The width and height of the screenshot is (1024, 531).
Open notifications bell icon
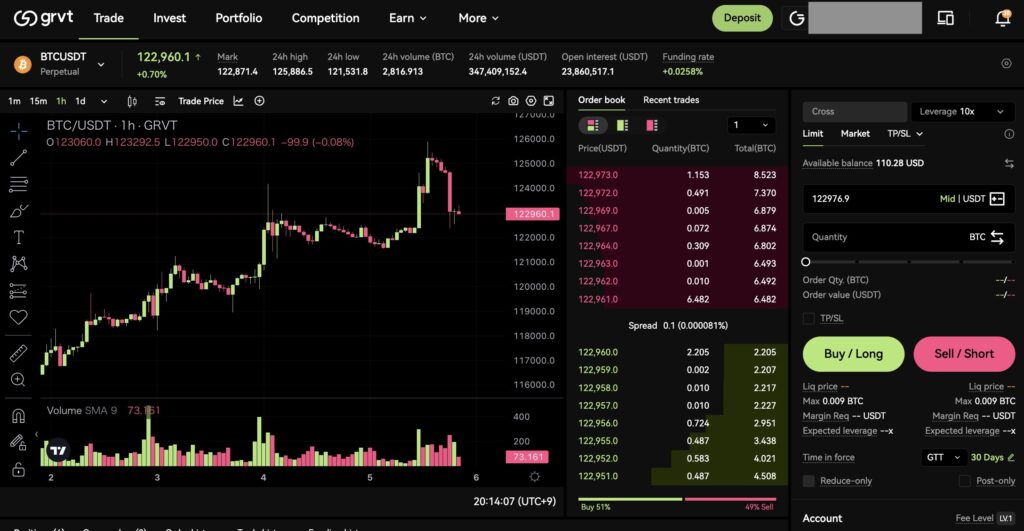pos(1002,18)
